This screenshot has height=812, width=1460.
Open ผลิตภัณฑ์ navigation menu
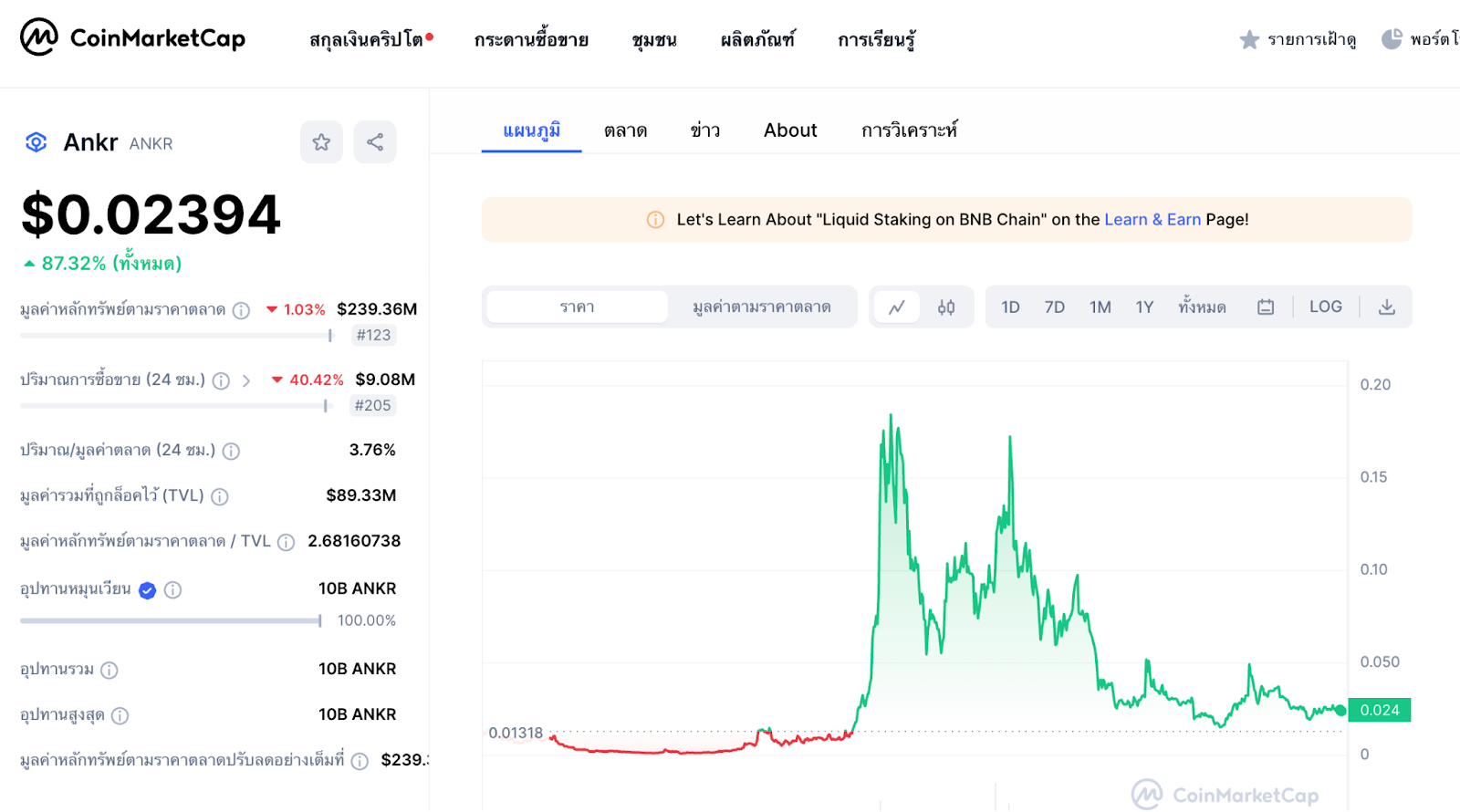[757, 39]
